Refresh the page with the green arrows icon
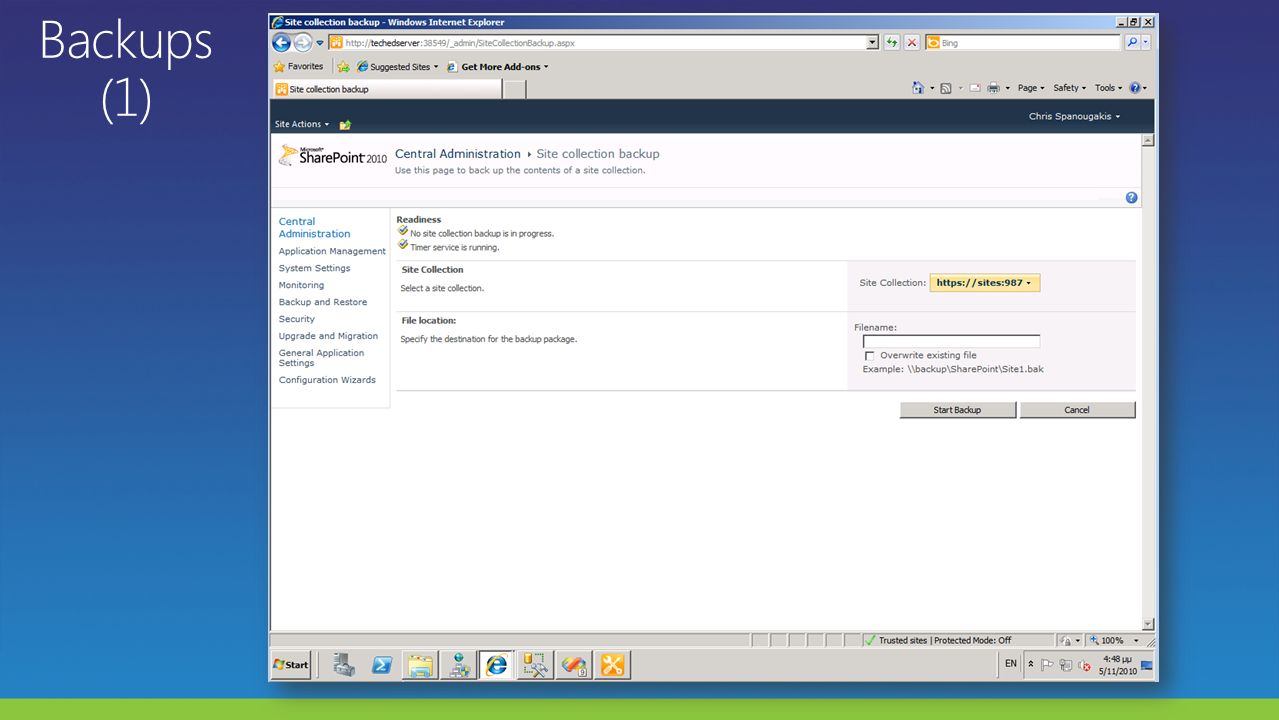 pos(892,43)
